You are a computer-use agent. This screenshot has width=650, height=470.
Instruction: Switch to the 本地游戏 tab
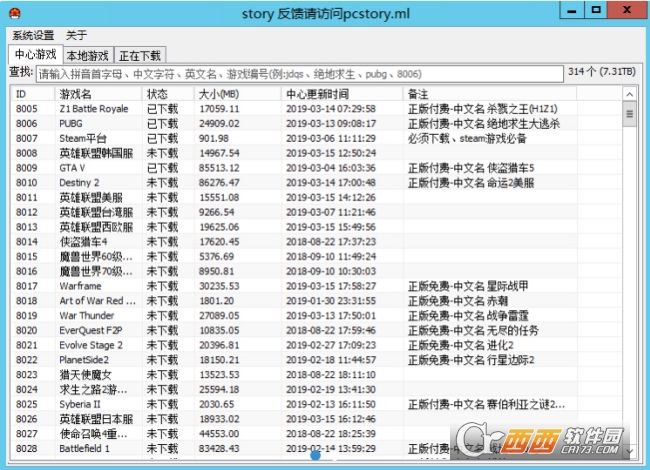(88, 56)
